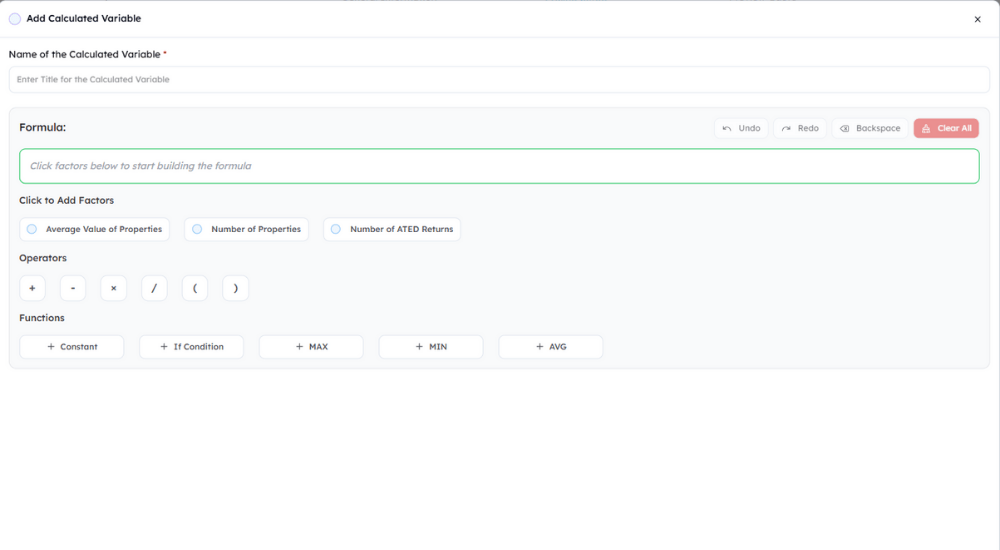
Task: Insert an opening parenthesis
Action: tap(195, 288)
